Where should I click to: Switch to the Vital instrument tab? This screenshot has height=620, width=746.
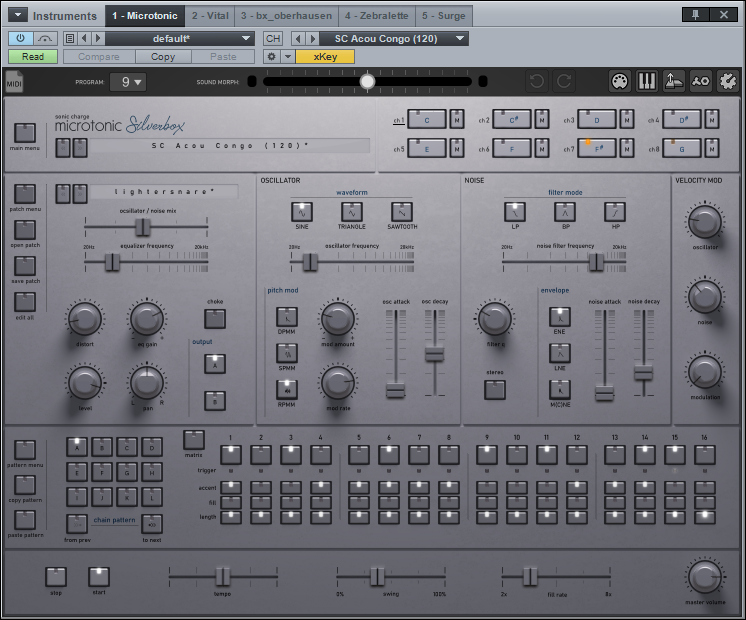209,16
